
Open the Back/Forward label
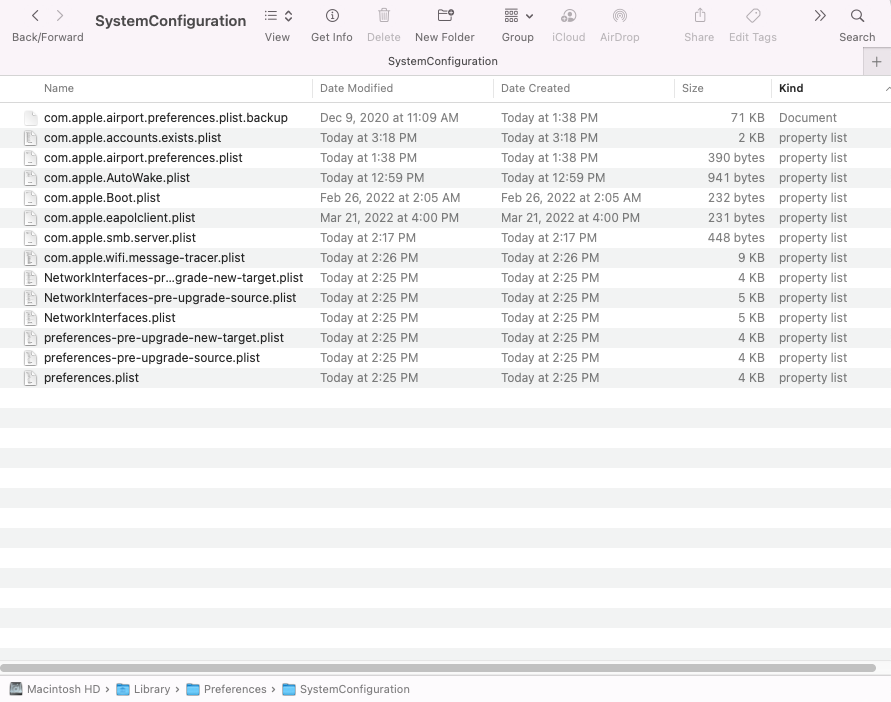pos(48,37)
